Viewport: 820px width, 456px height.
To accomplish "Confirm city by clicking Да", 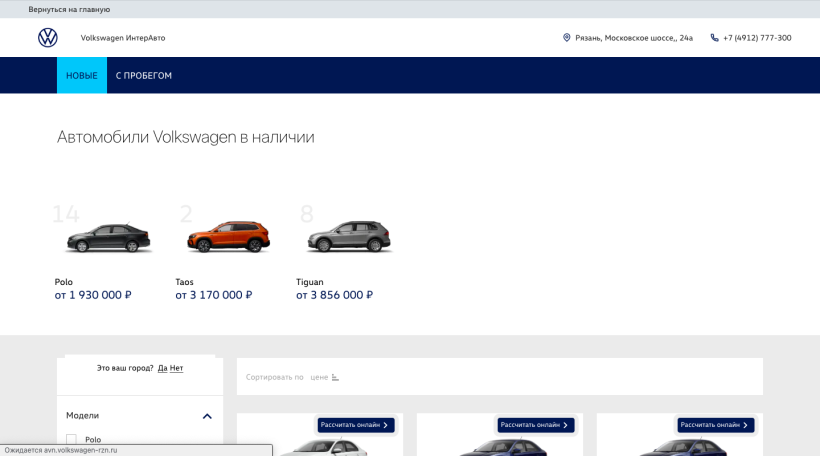I will click(x=163, y=368).
